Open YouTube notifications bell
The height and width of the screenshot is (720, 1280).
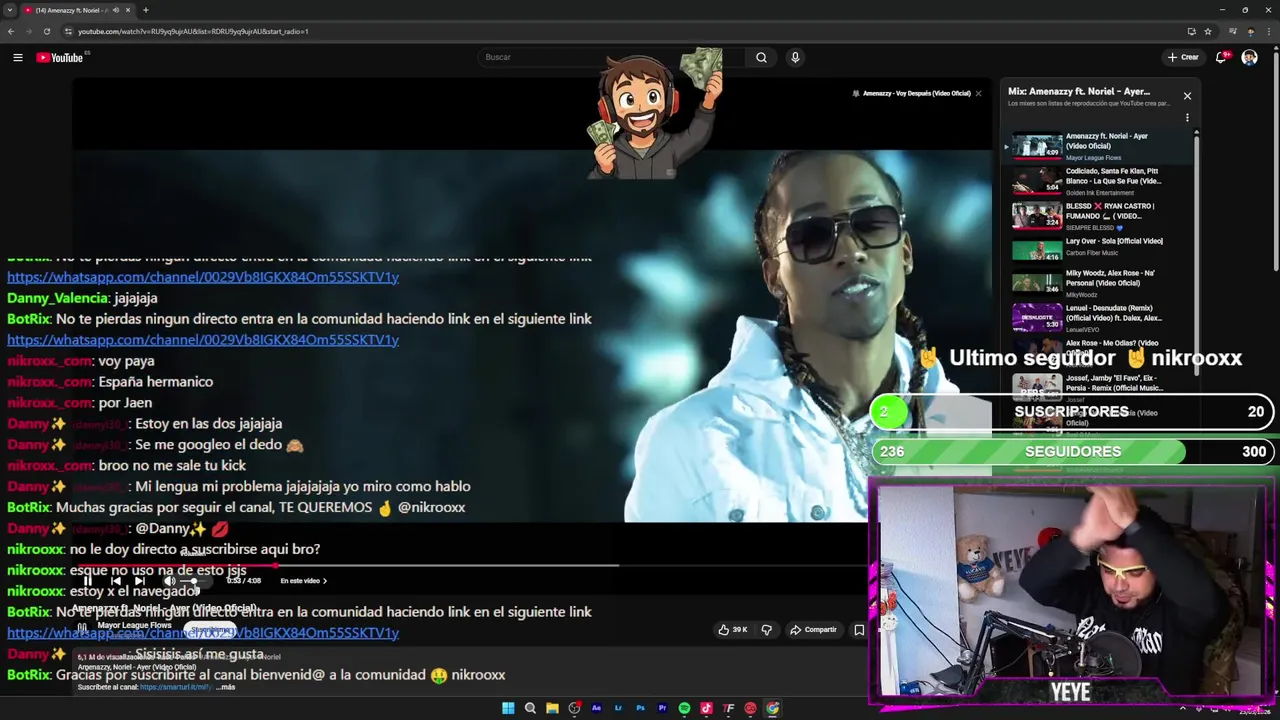[x=1221, y=57]
